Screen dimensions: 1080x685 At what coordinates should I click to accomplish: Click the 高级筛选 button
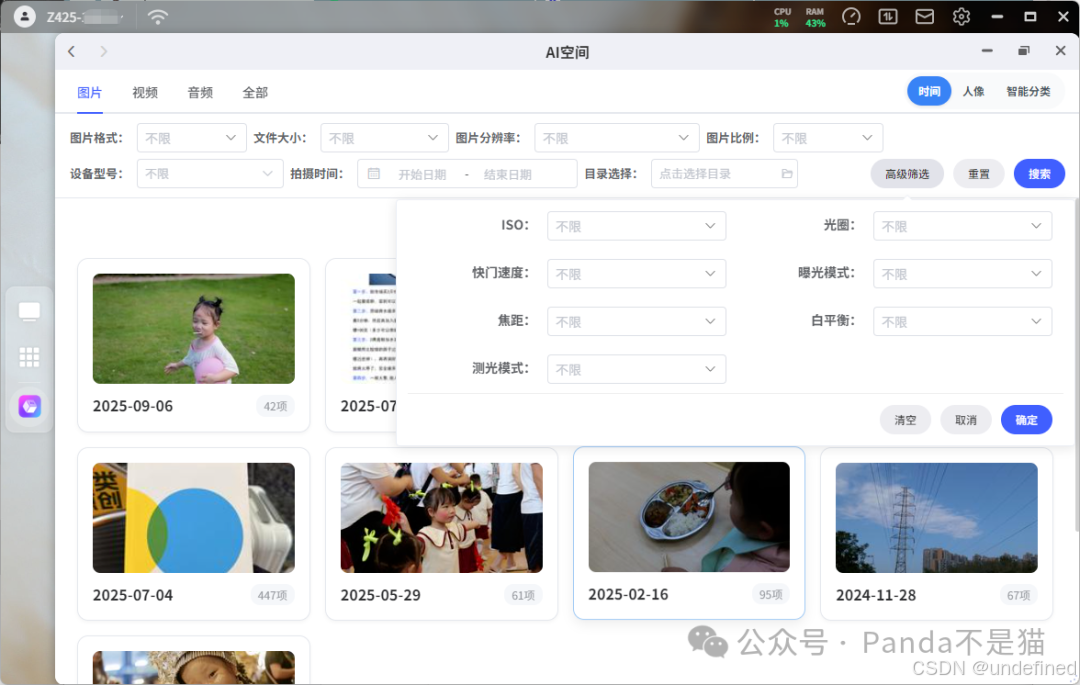click(907, 173)
